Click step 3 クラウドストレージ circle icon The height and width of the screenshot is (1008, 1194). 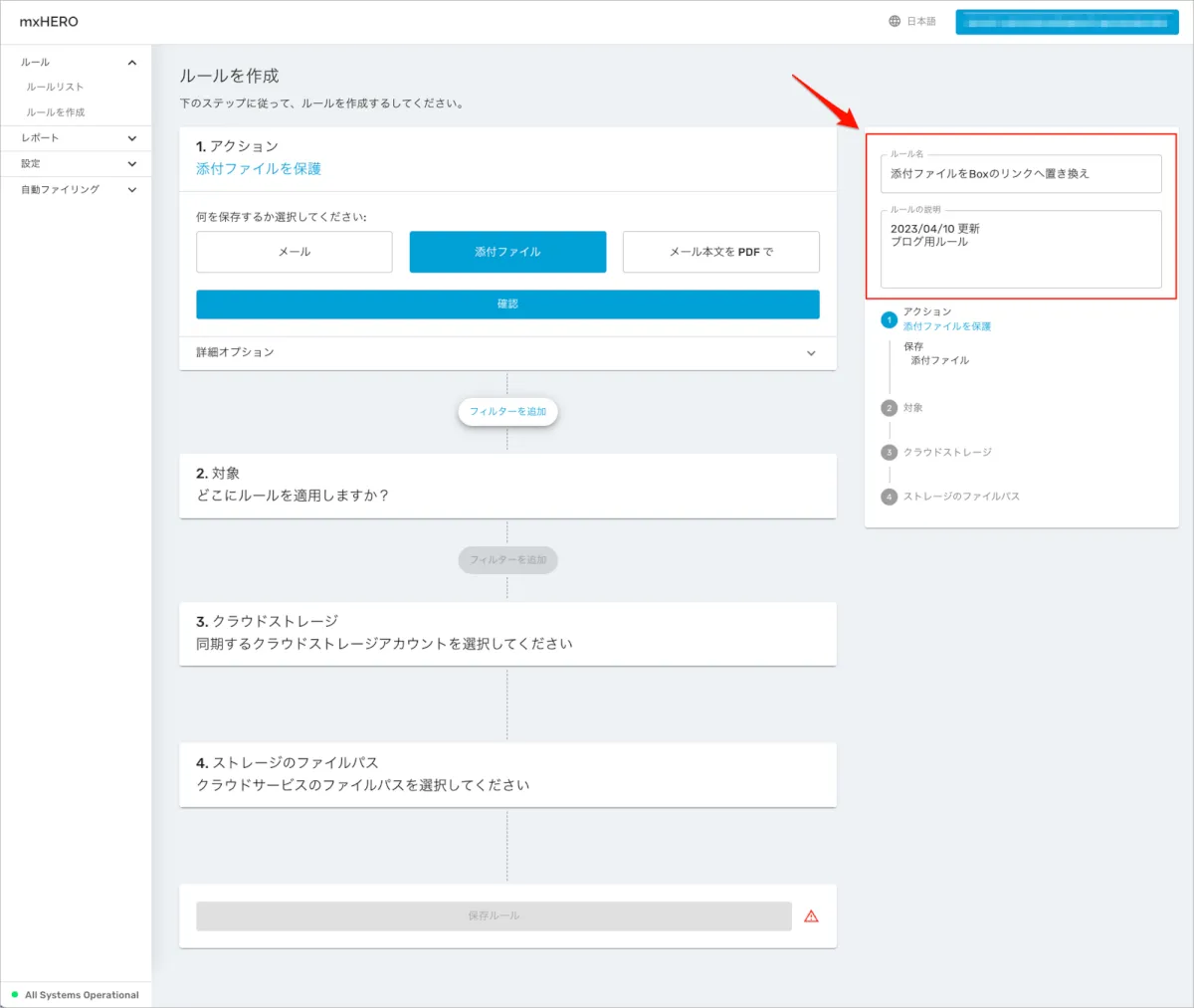(889, 452)
